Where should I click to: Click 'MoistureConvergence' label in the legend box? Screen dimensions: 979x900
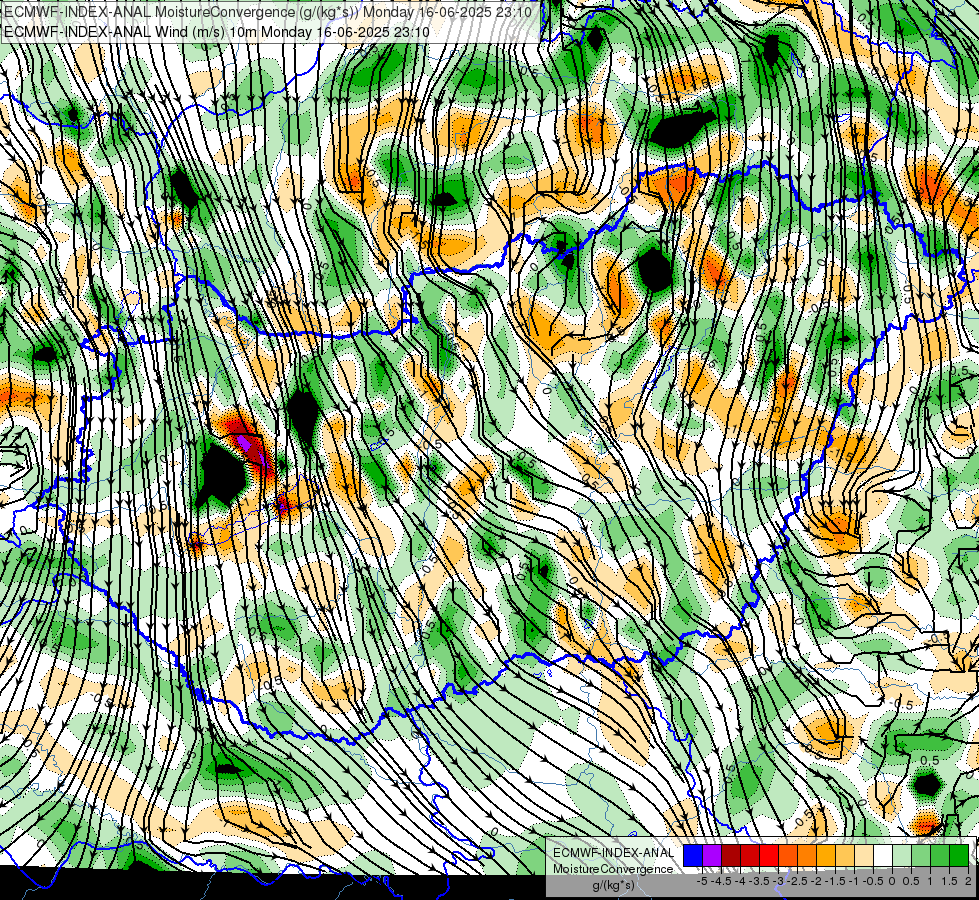pos(613,869)
